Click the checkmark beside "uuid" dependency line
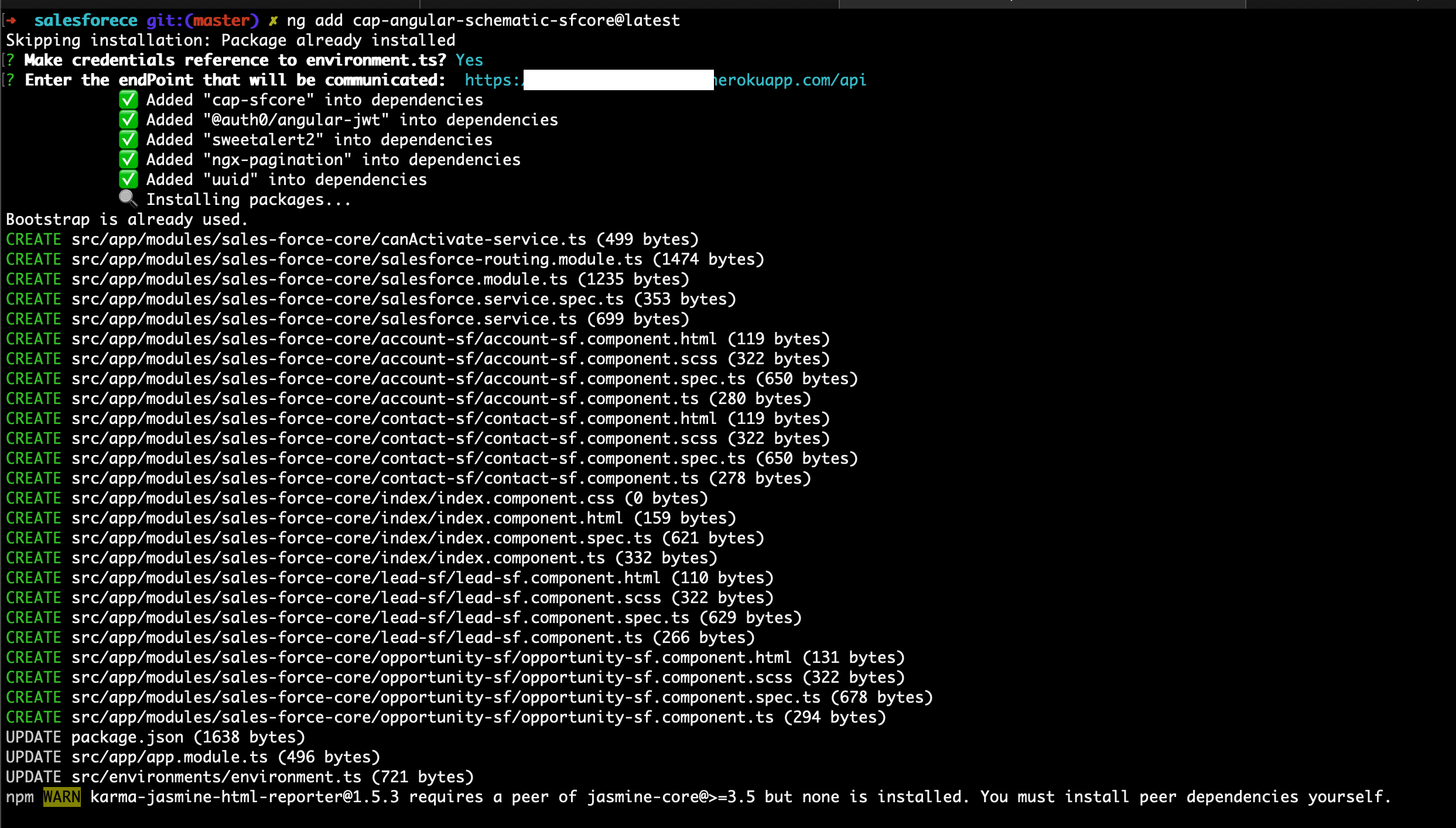1456x828 pixels. tap(128, 180)
